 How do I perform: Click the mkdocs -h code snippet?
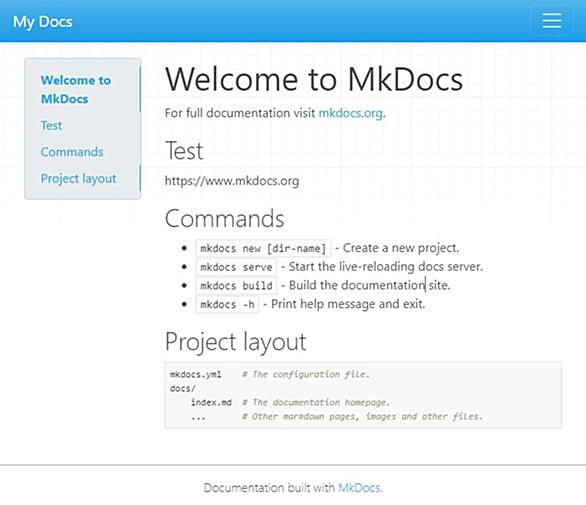227,304
